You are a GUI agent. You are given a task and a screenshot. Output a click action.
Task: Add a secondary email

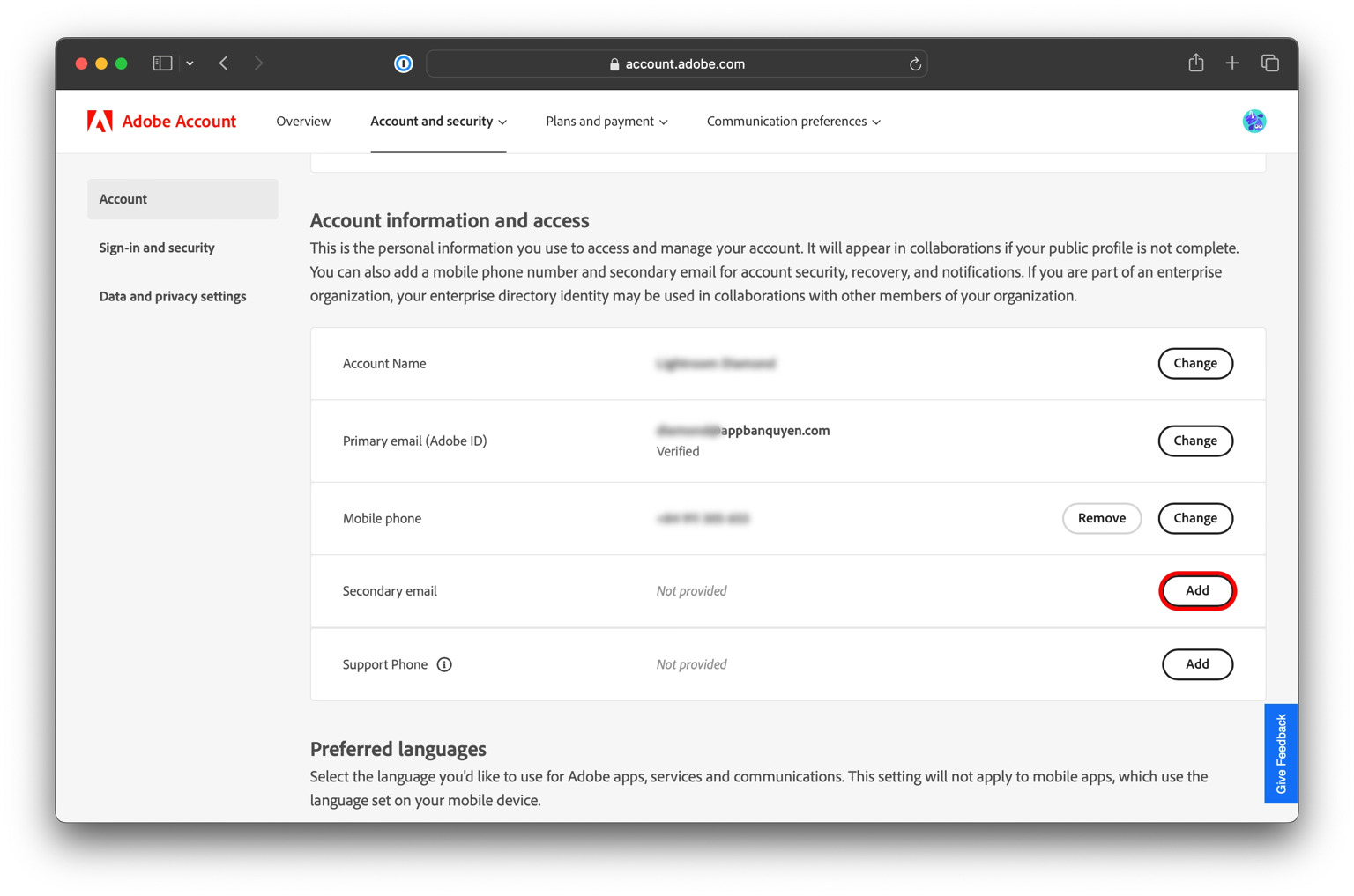click(x=1196, y=590)
